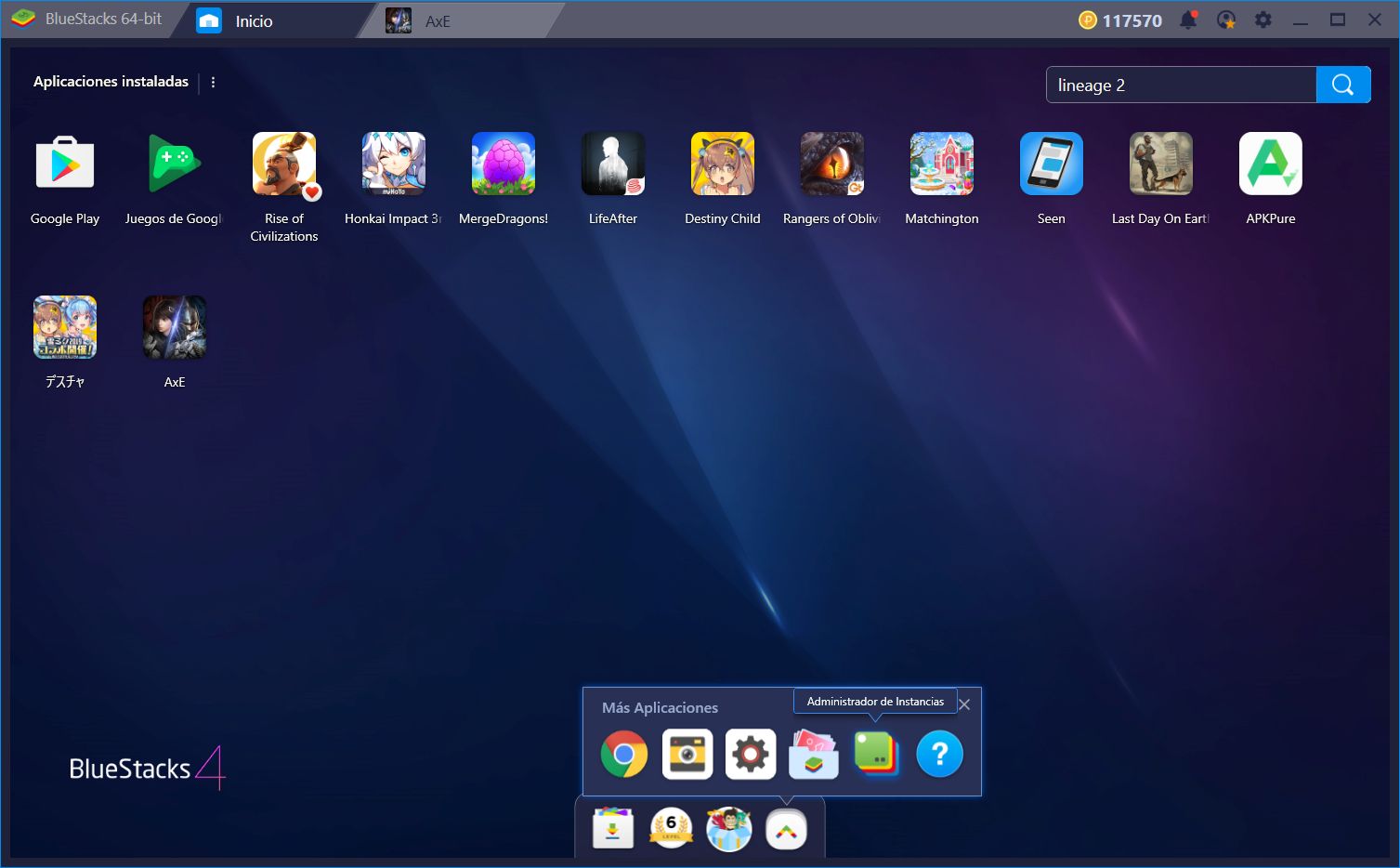This screenshot has width=1400, height=868.
Task: Open Administrador de Instancias icon
Action: [876, 754]
